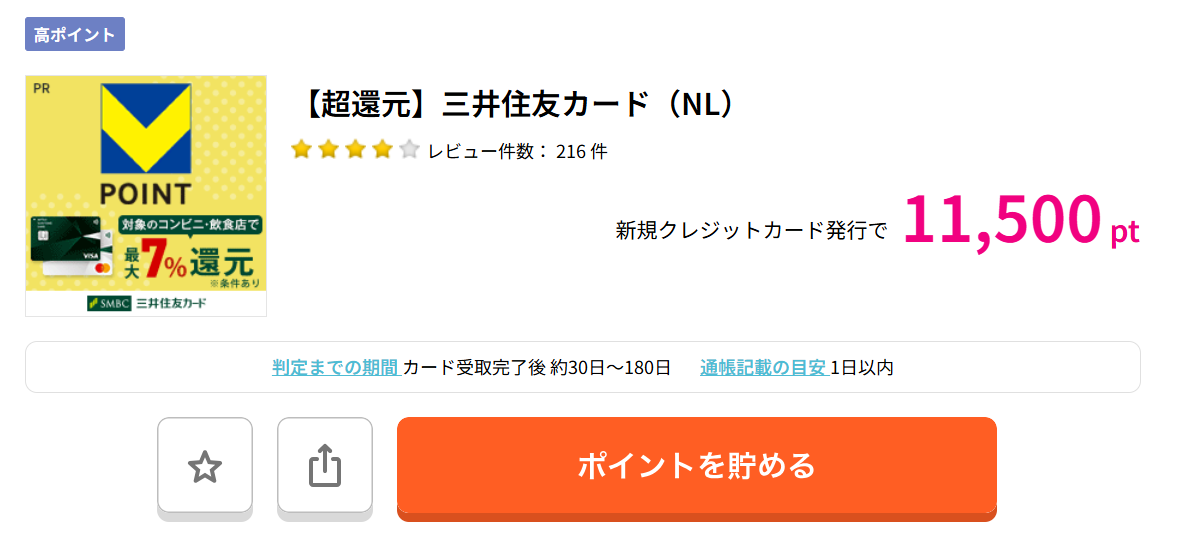Click the first gold rating star
The height and width of the screenshot is (538, 1195).
(303, 149)
